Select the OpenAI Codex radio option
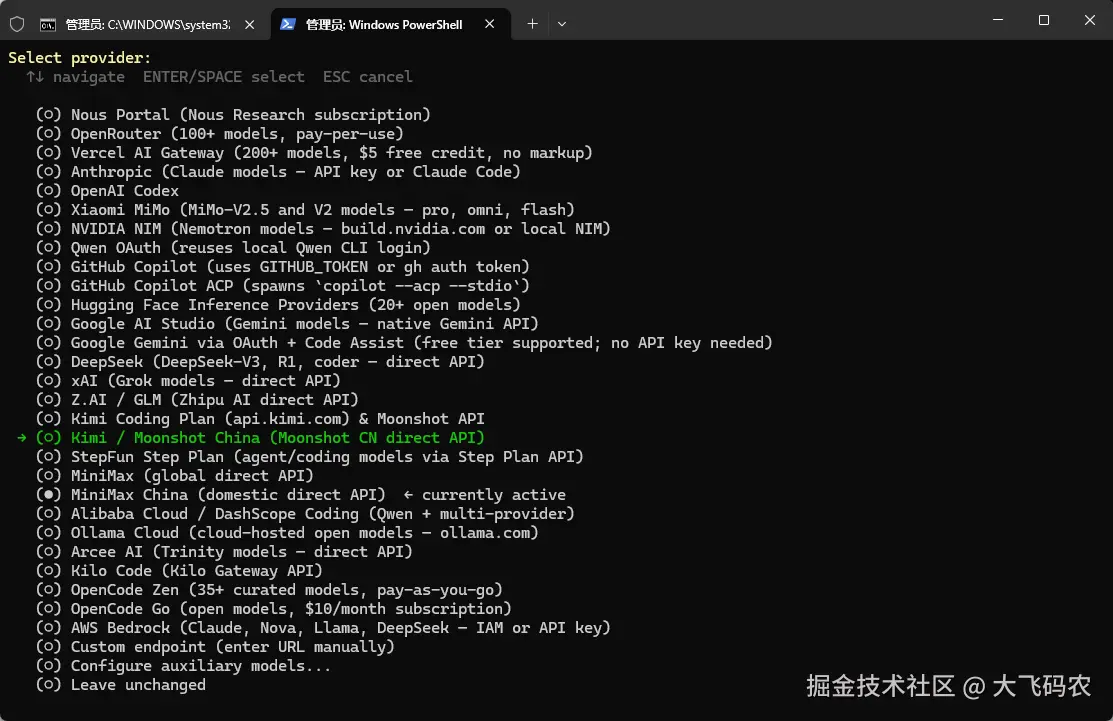The height and width of the screenshot is (721, 1113). (48, 190)
